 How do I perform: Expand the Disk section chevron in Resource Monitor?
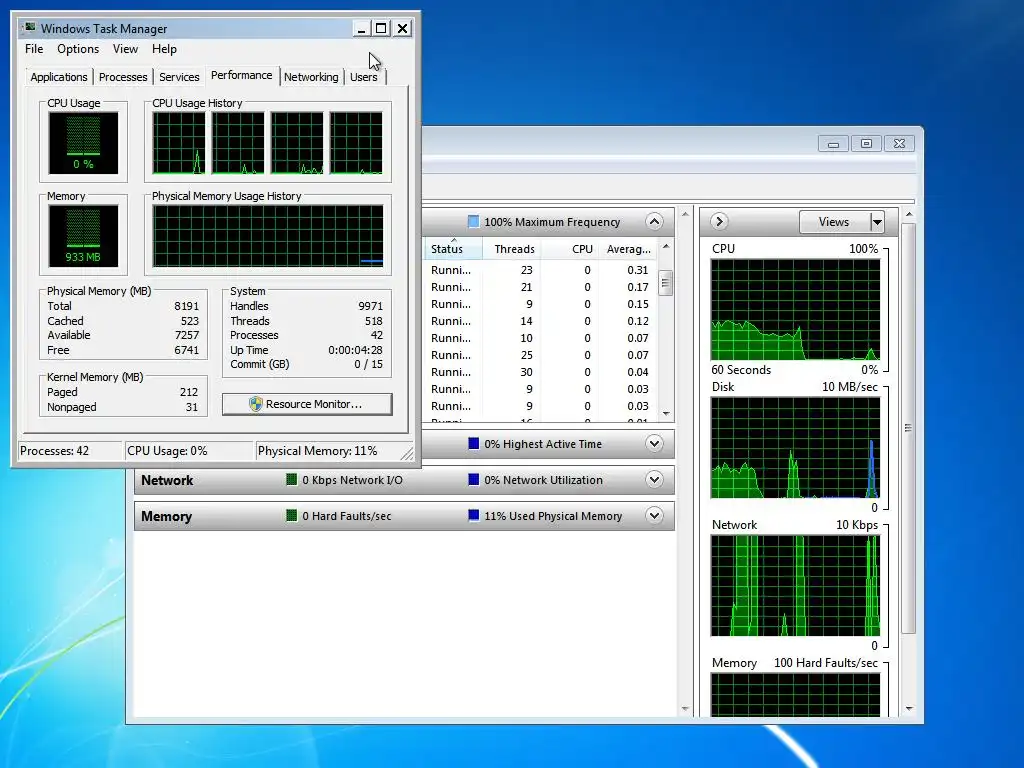click(x=654, y=444)
